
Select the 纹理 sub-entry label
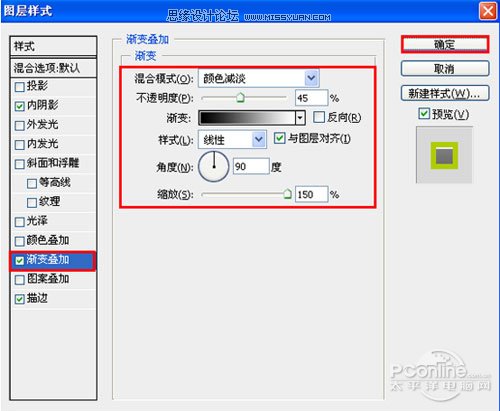point(49,202)
